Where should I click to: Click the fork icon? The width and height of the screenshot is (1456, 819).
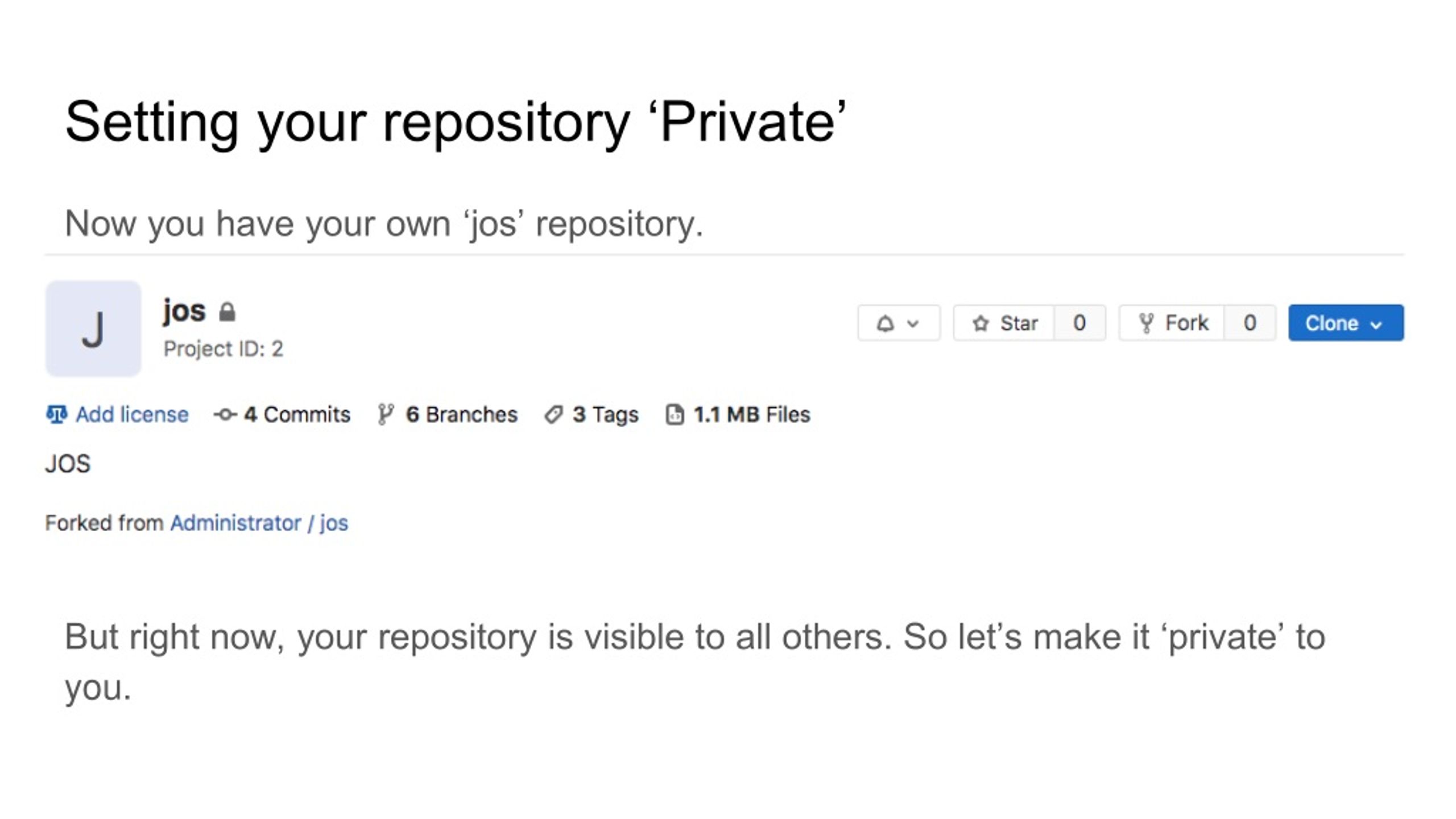tap(1146, 323)
